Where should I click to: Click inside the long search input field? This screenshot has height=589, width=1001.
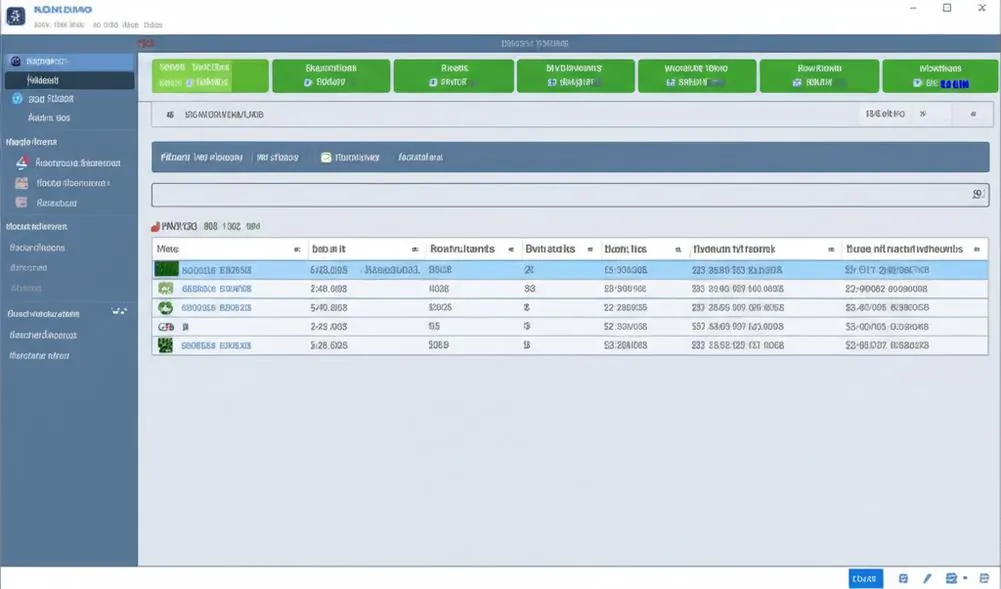570,195
